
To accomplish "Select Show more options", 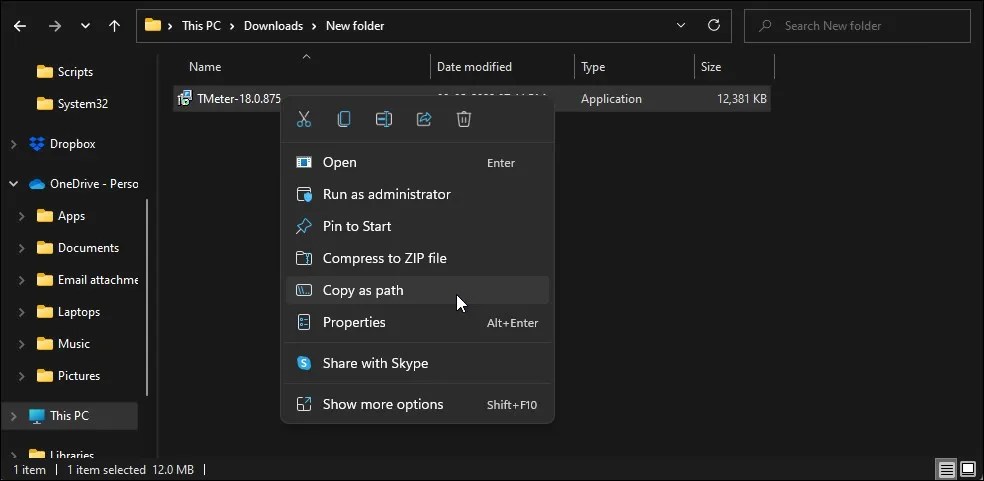I will coord(417,405).
